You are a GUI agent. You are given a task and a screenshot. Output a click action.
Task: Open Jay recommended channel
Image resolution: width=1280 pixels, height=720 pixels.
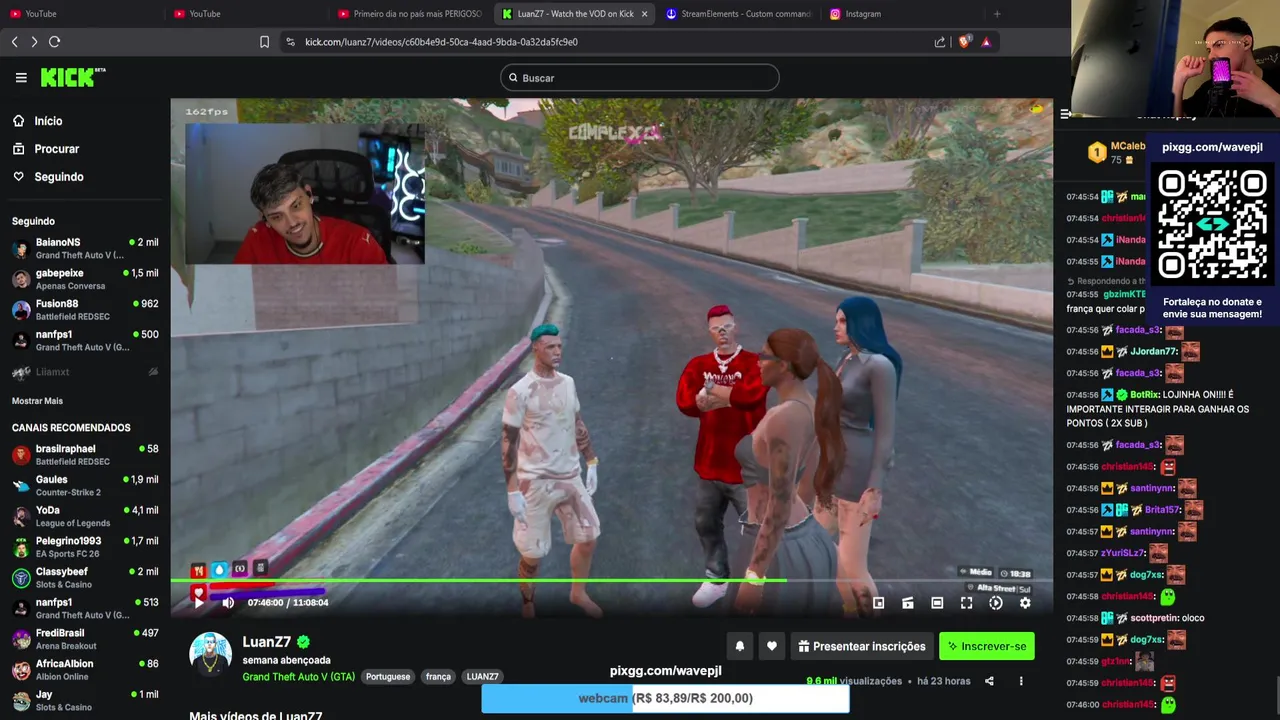tap(85, 700)
